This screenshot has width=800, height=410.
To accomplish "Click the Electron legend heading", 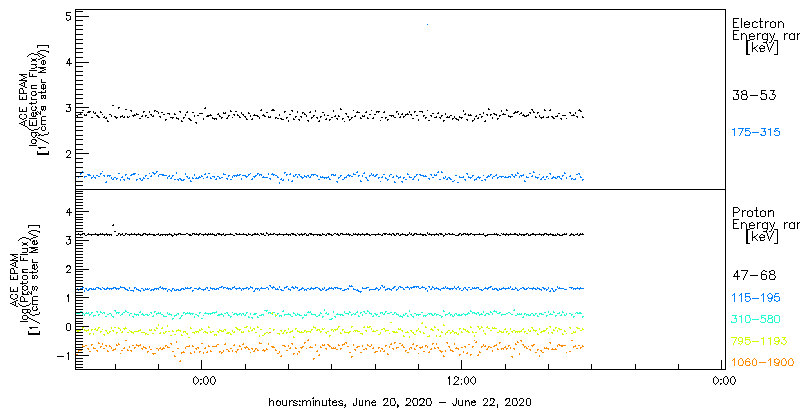I will tap(758, 23).
